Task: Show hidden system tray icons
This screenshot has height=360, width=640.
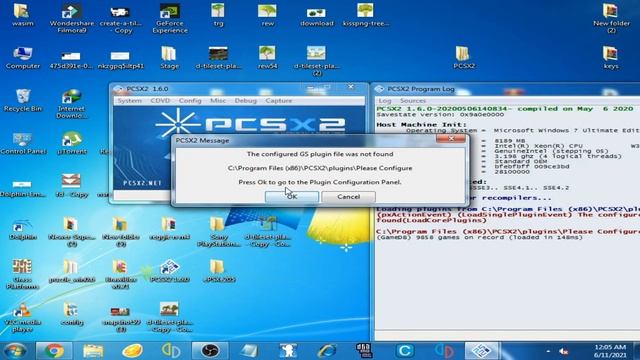Action: (x=548, y=351)
